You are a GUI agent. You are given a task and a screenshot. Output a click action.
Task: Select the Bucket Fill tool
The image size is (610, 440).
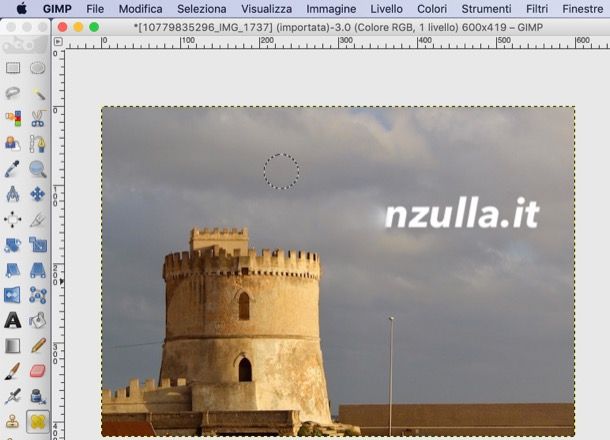38,321
